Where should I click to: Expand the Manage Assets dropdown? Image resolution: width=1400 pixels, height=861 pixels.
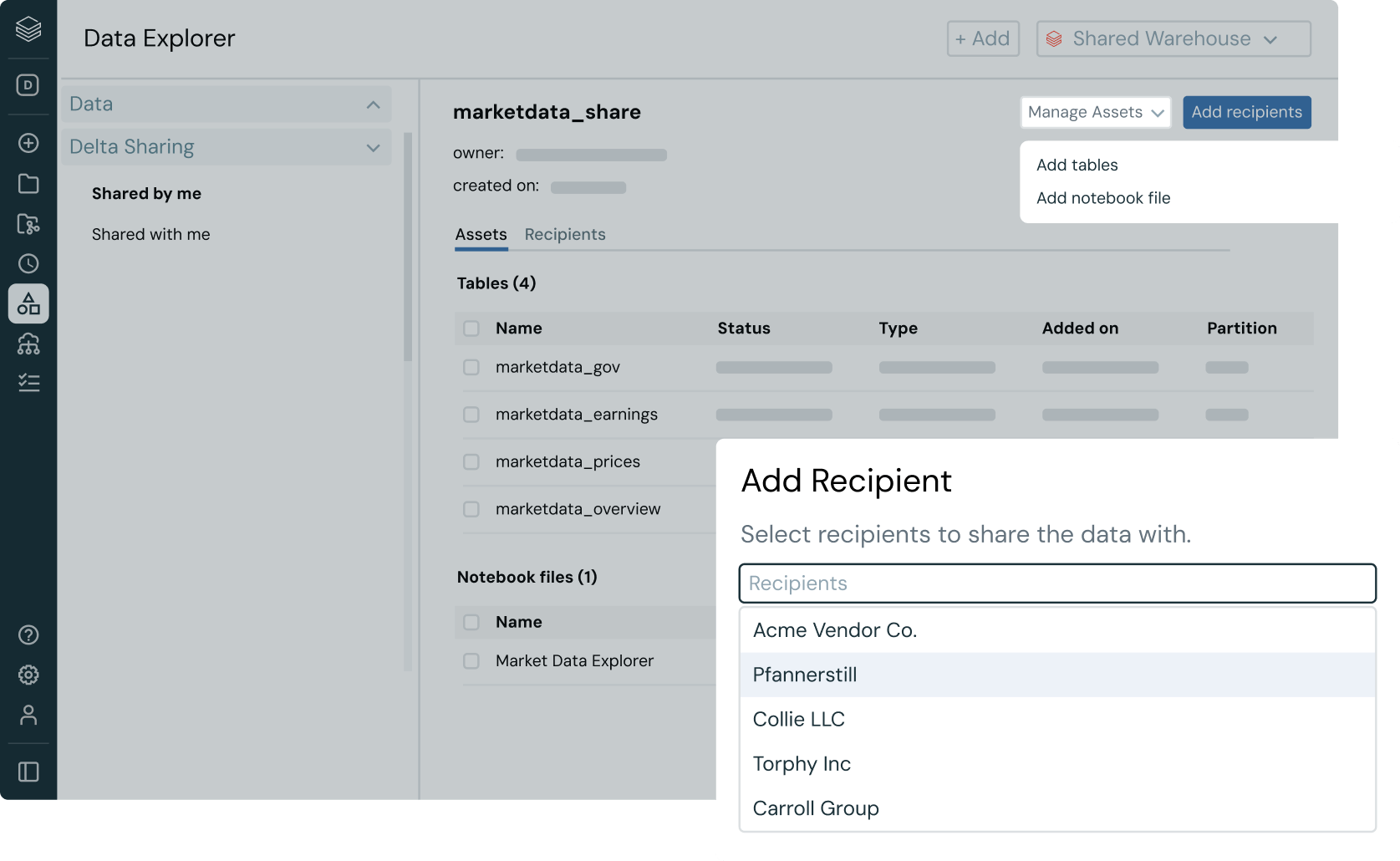pos(1095,113)
